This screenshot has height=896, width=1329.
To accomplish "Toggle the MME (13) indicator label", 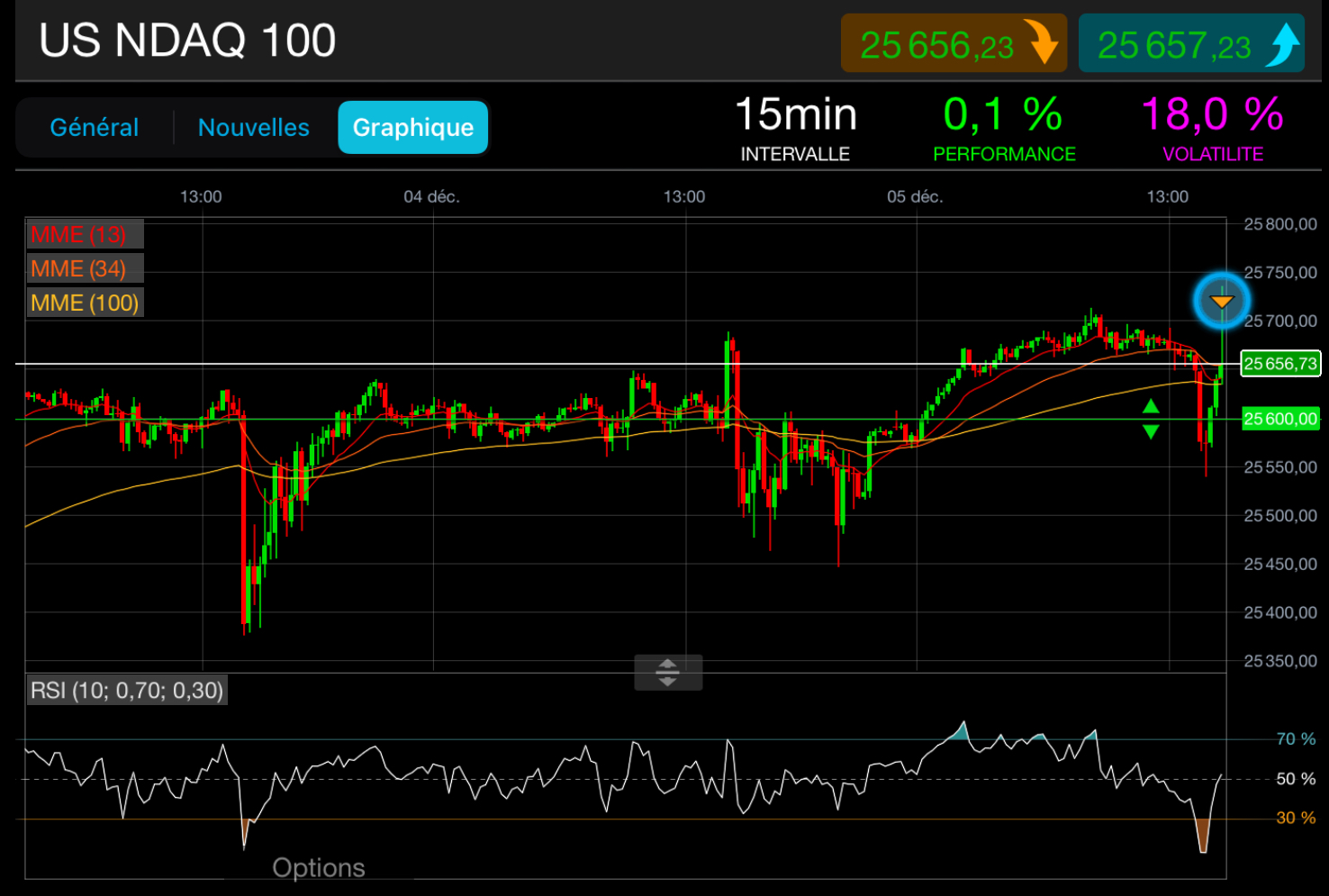I will pos(85,235).
